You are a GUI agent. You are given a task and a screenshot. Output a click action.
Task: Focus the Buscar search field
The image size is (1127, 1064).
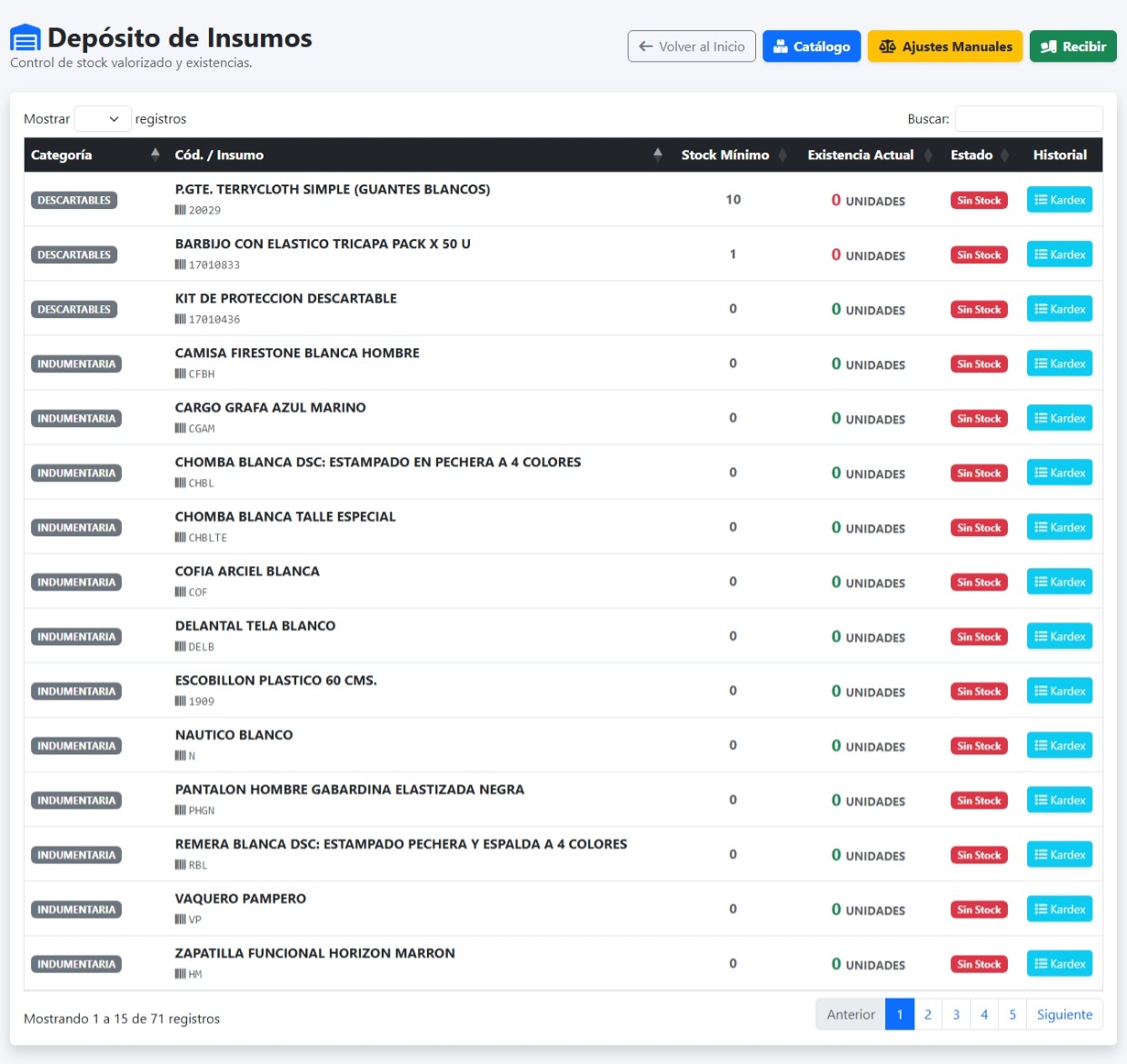tap(1029, 119)
